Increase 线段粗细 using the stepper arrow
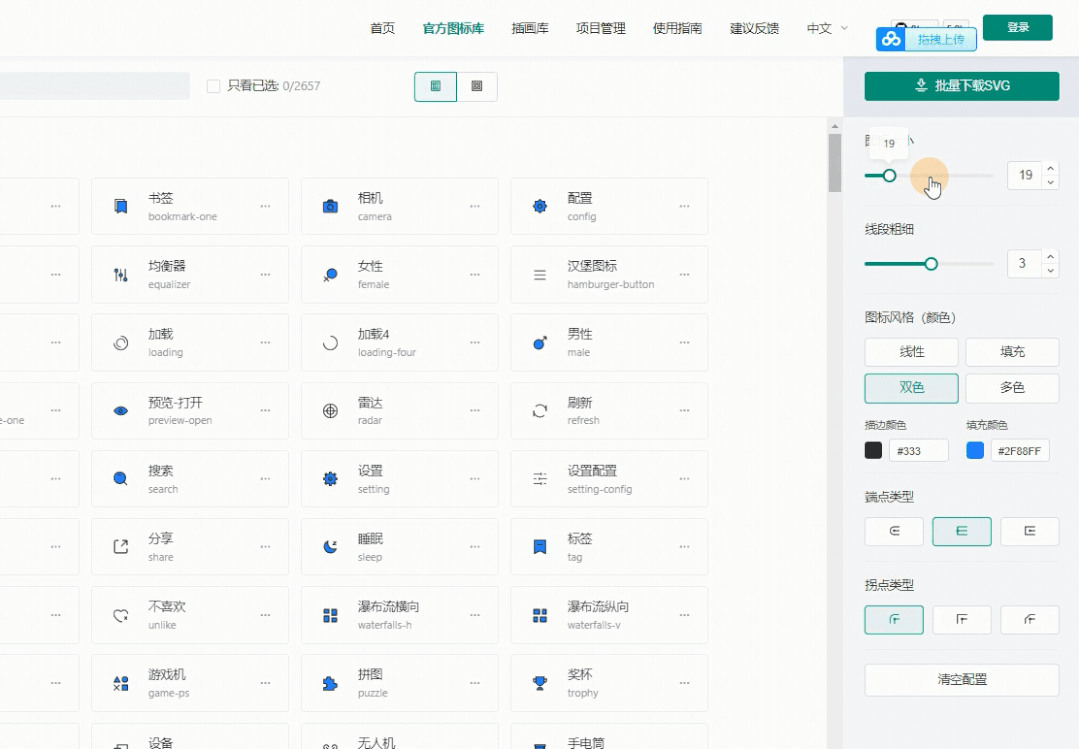This screenshot has width=1079, height=749. [x=1050, y=257]
